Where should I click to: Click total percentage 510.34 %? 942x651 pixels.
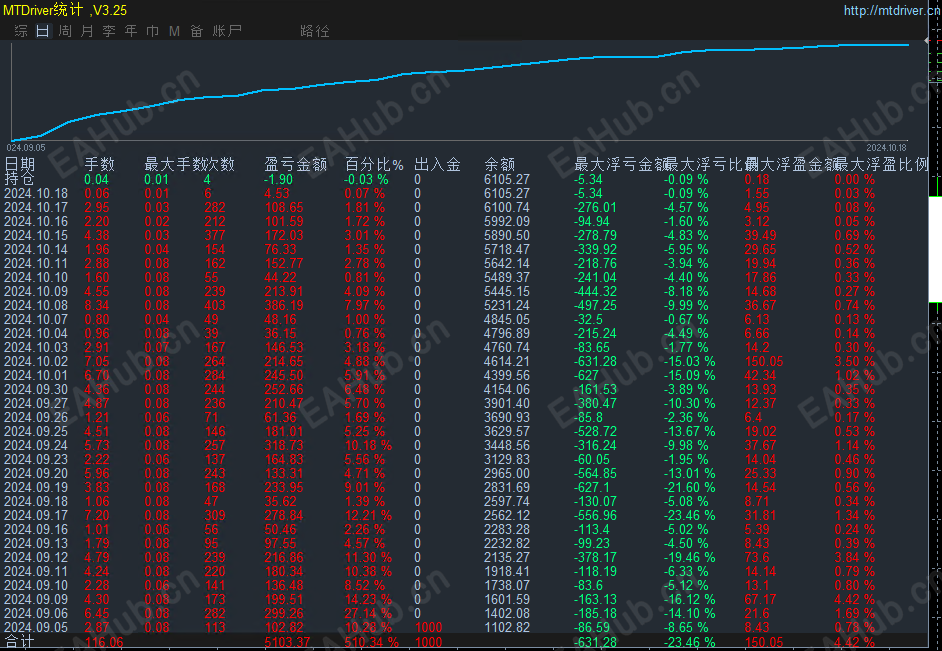tap(372, 642)
